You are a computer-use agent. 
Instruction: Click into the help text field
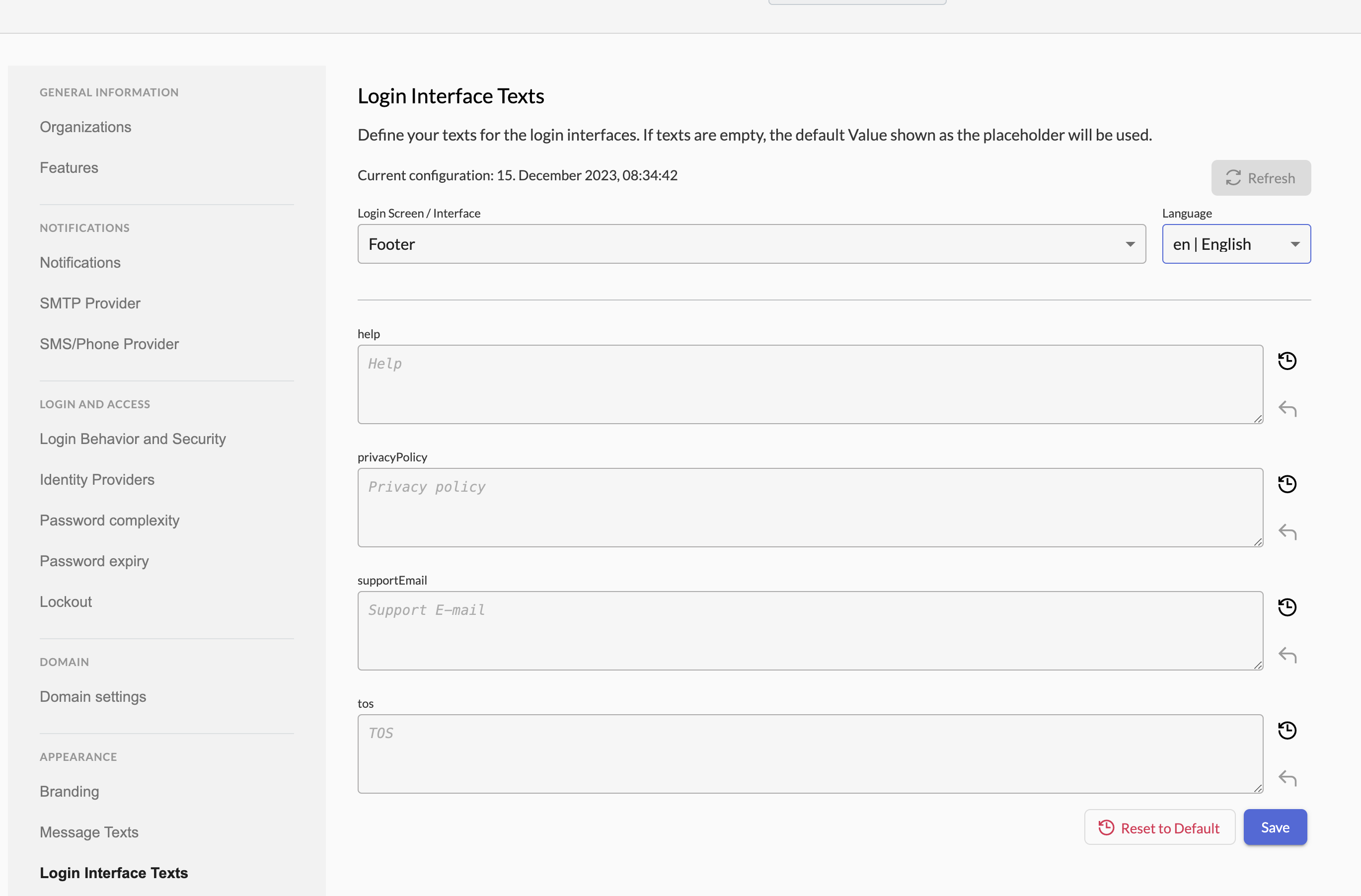pyautogui.click(x=810, y=384)
